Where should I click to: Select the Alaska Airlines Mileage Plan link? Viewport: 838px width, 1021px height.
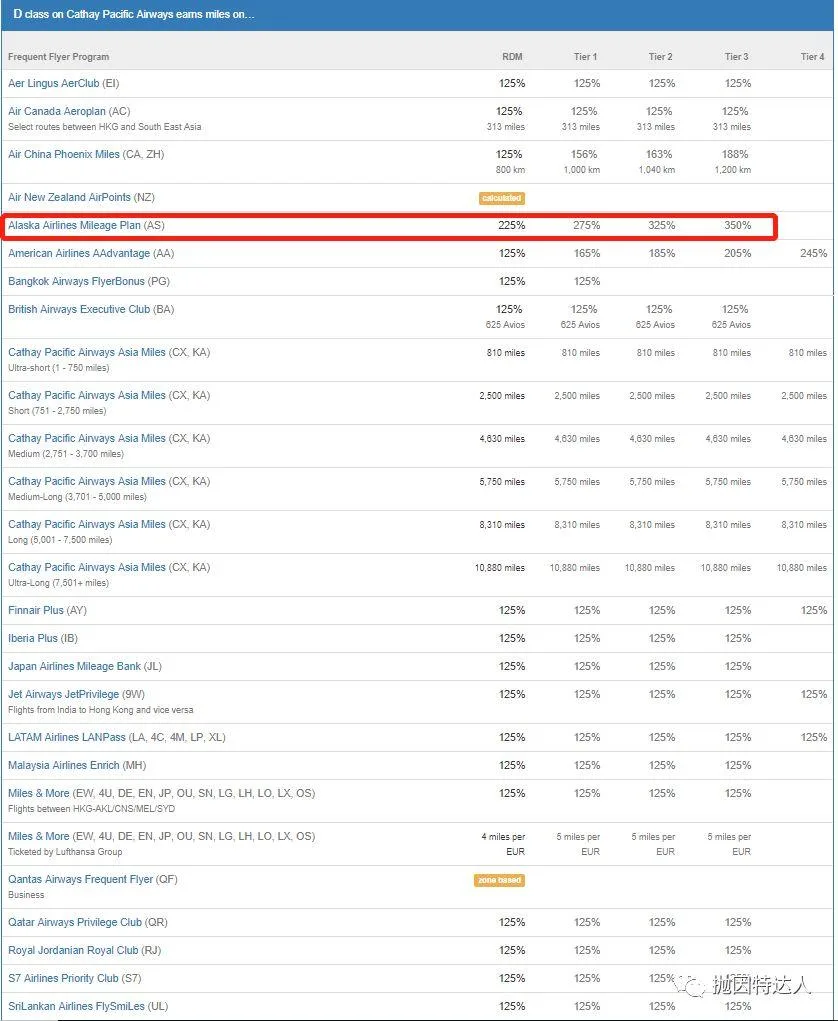pyautogui.click(x=74, y=225)
